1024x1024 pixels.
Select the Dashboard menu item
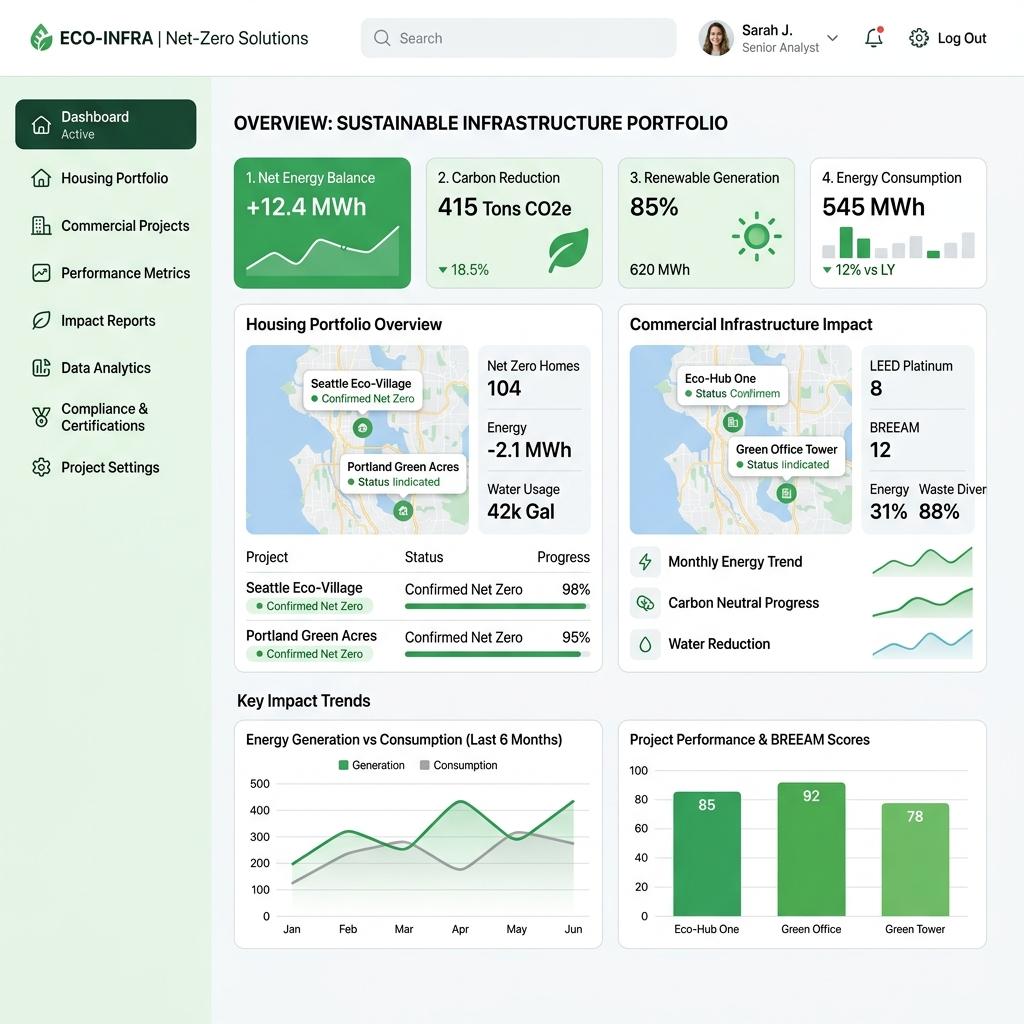pos(106,124)
